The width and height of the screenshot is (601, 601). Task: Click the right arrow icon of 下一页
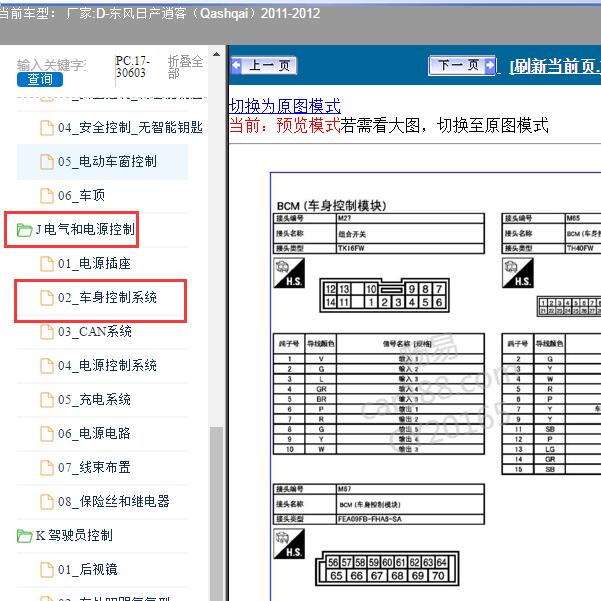click(x=490, y=65)
